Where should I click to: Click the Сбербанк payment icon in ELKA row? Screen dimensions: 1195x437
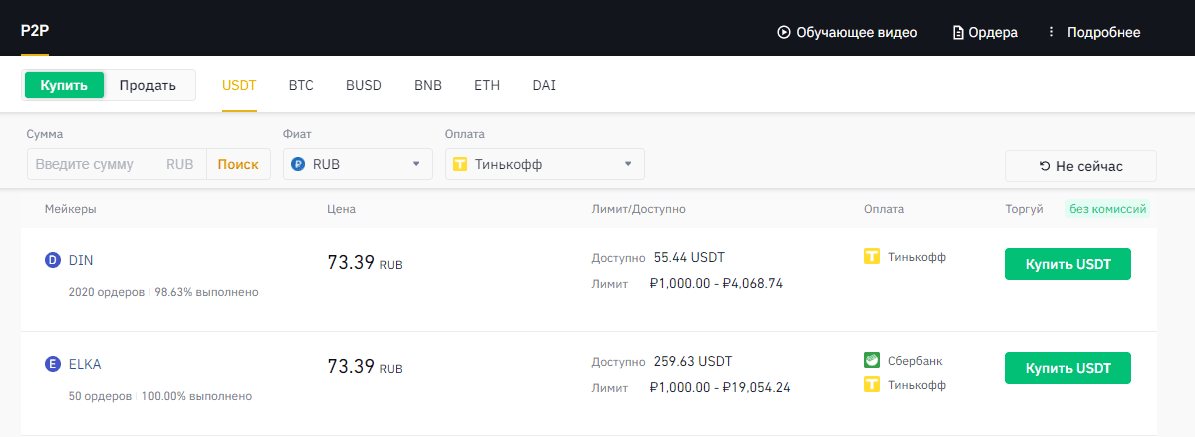pyautogui.click(x=872, y=361)
